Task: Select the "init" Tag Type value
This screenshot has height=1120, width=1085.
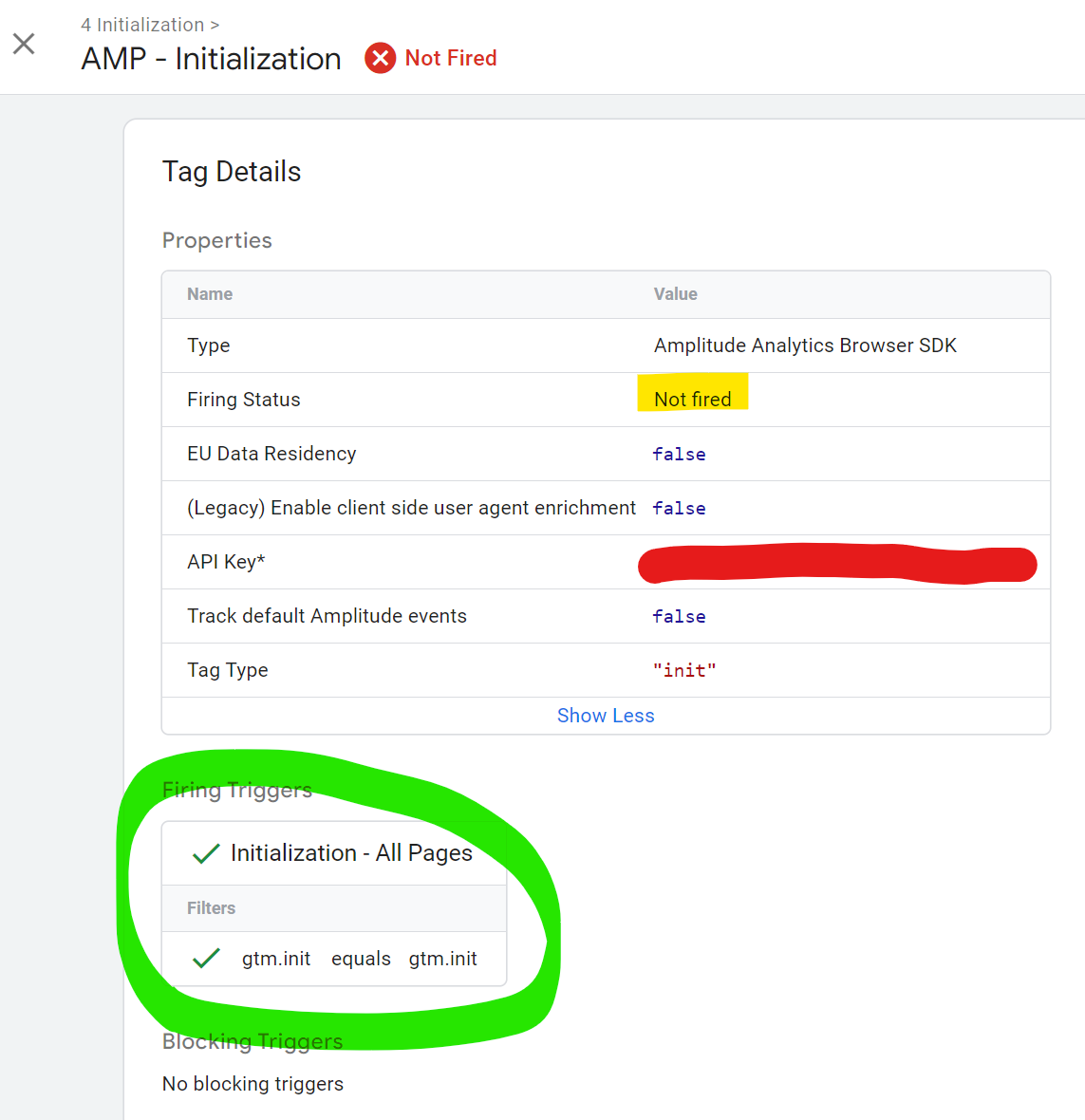Action: click(684, 671)
